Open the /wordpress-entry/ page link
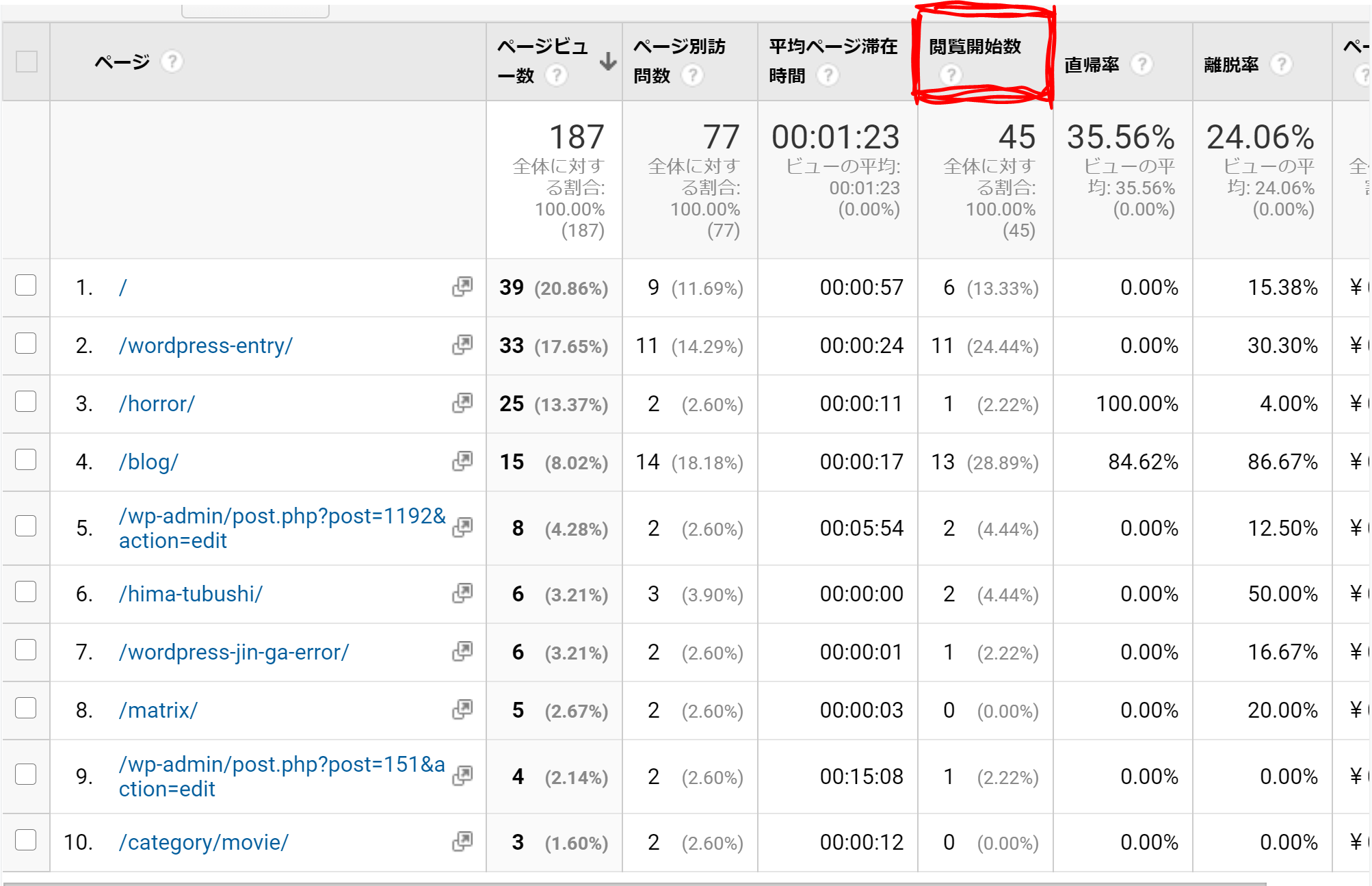 coord(206,346)
